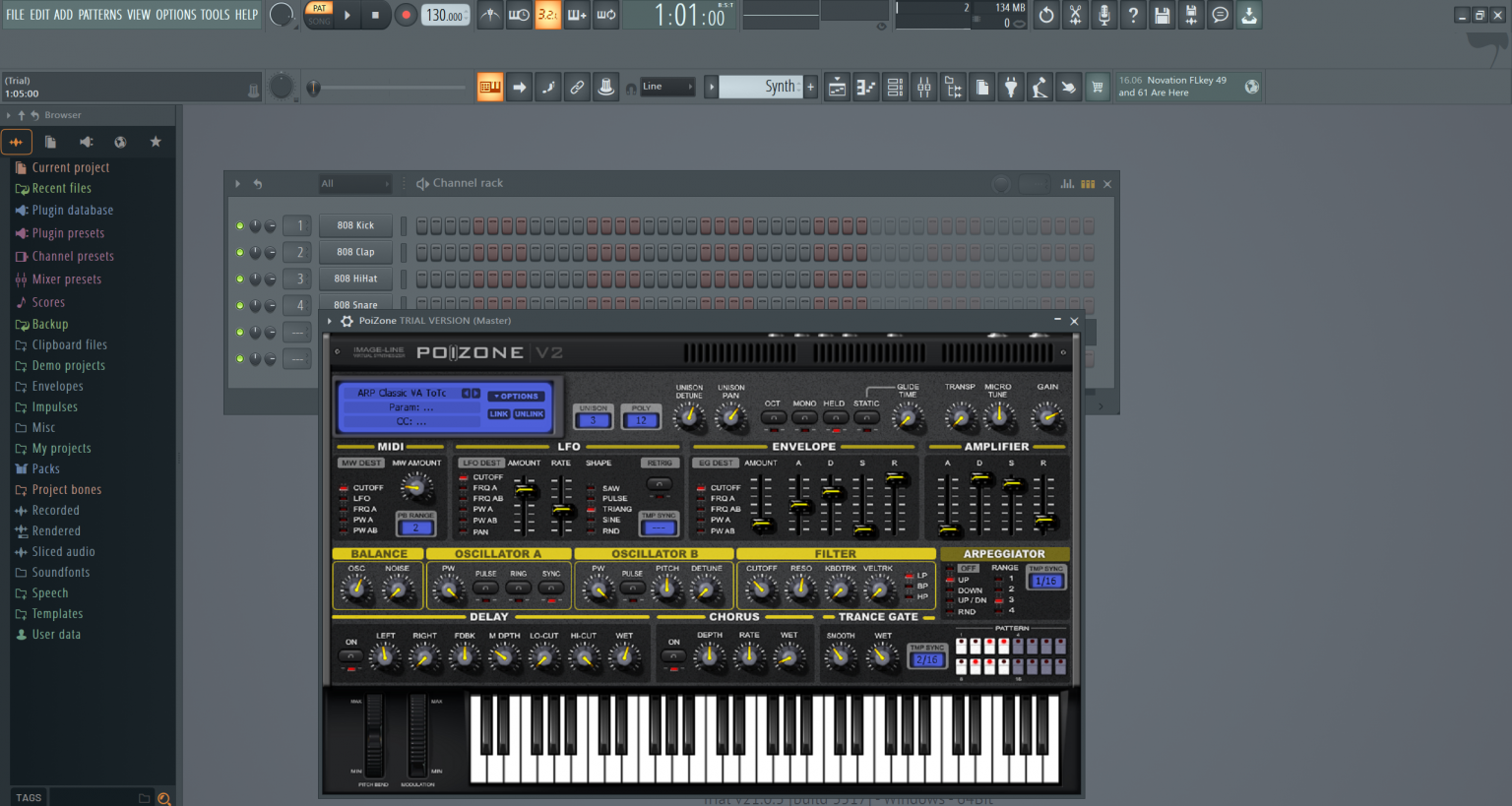Open the OPTIONS menu in PoiZone
The height and width of the screenshot is (806, 1512).
[x=516, y=396]
